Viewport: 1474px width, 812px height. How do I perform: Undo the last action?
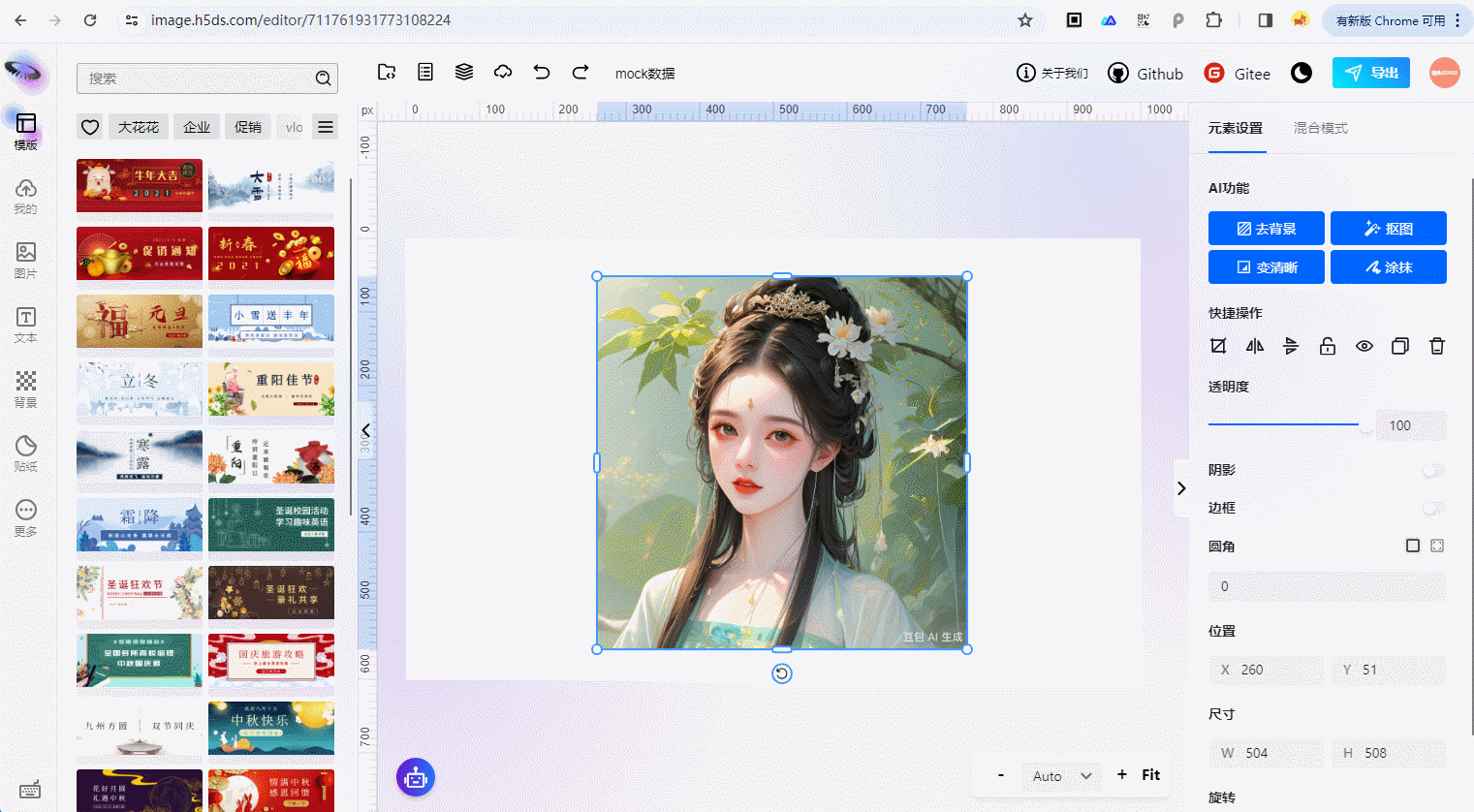pos(542,72)
